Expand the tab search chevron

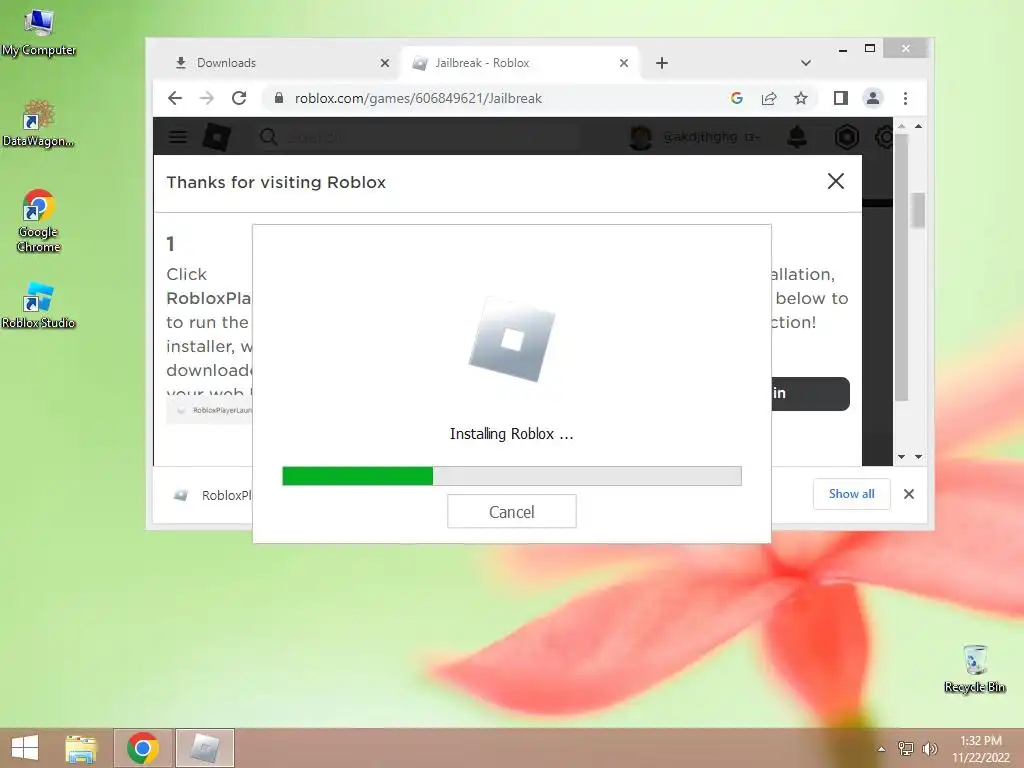(x=806, y=63)
